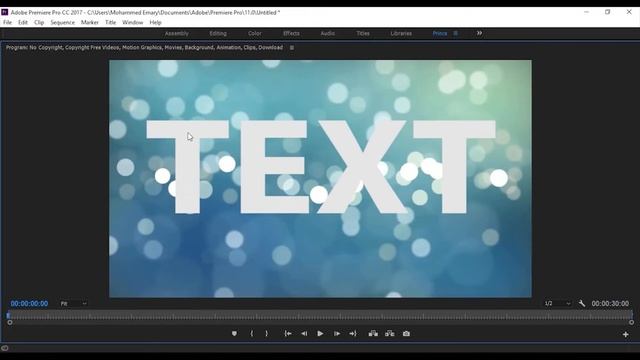Screen dimensions: 640x360
Task: Switch to Color workspace
Action: tap(255, 33)
